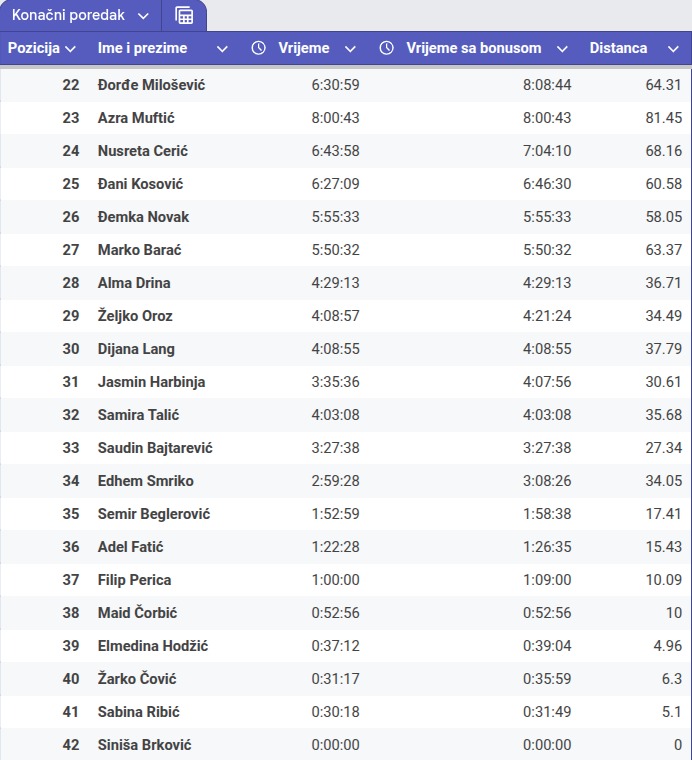The image size is (692, 760).
Task: Select the name Samira Talić
Action: [139, 414]
